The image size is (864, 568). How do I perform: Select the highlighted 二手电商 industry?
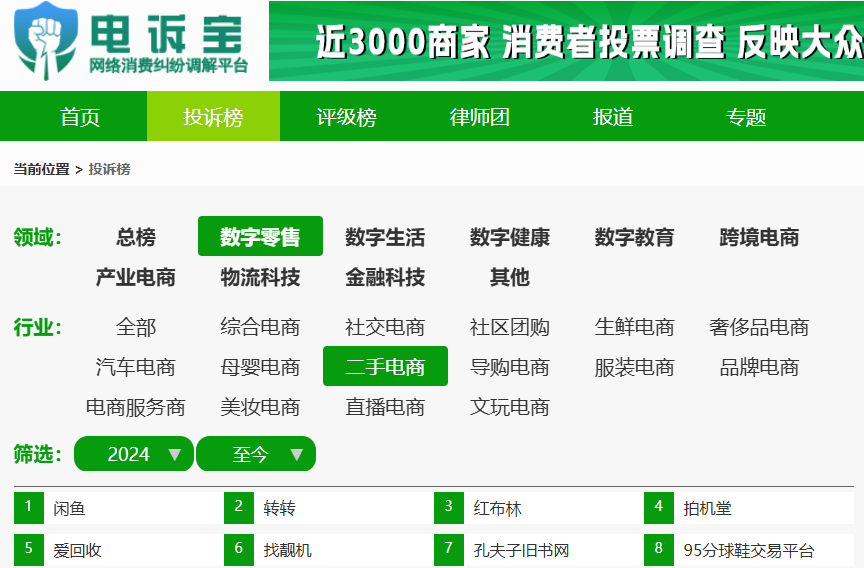[385, 366]
